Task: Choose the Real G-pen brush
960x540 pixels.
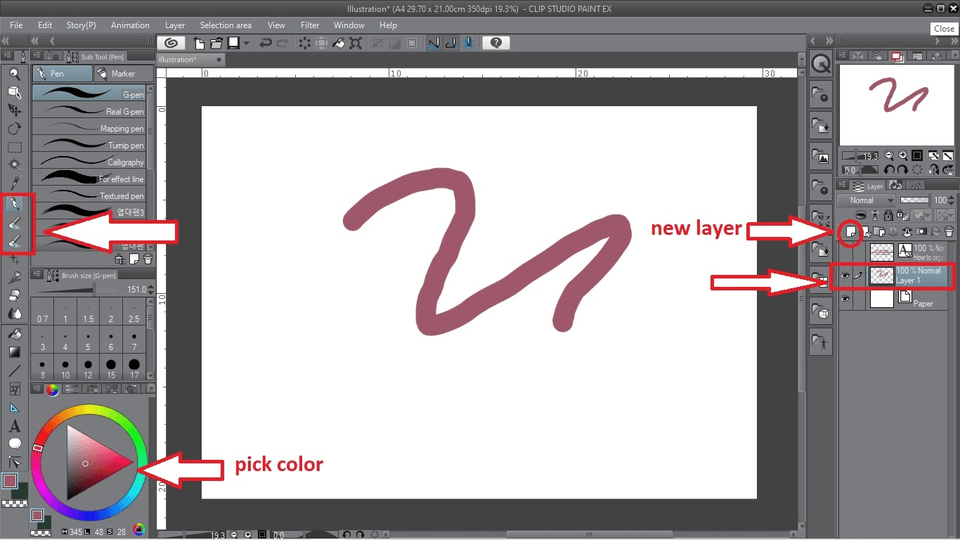Action: [x=89, y=111]
